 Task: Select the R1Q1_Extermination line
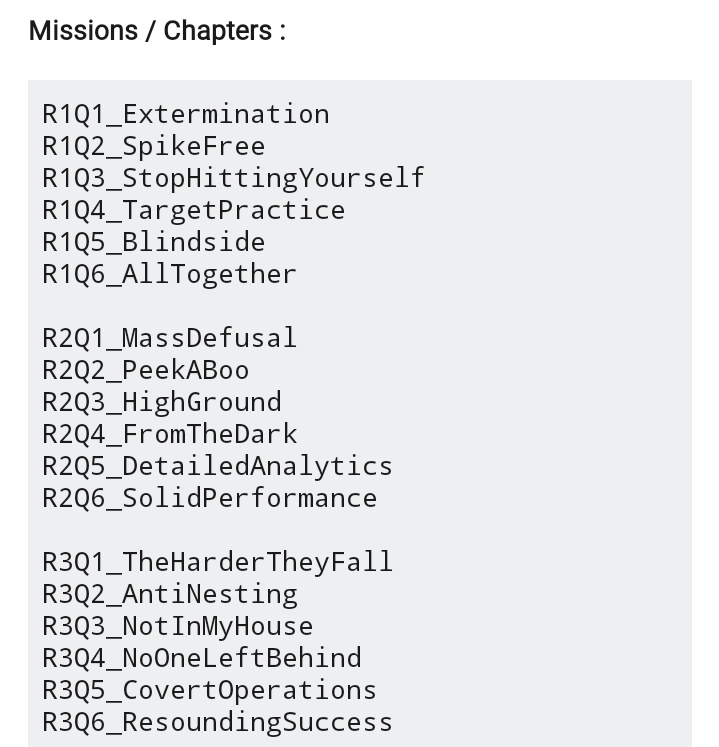[186, 115]
